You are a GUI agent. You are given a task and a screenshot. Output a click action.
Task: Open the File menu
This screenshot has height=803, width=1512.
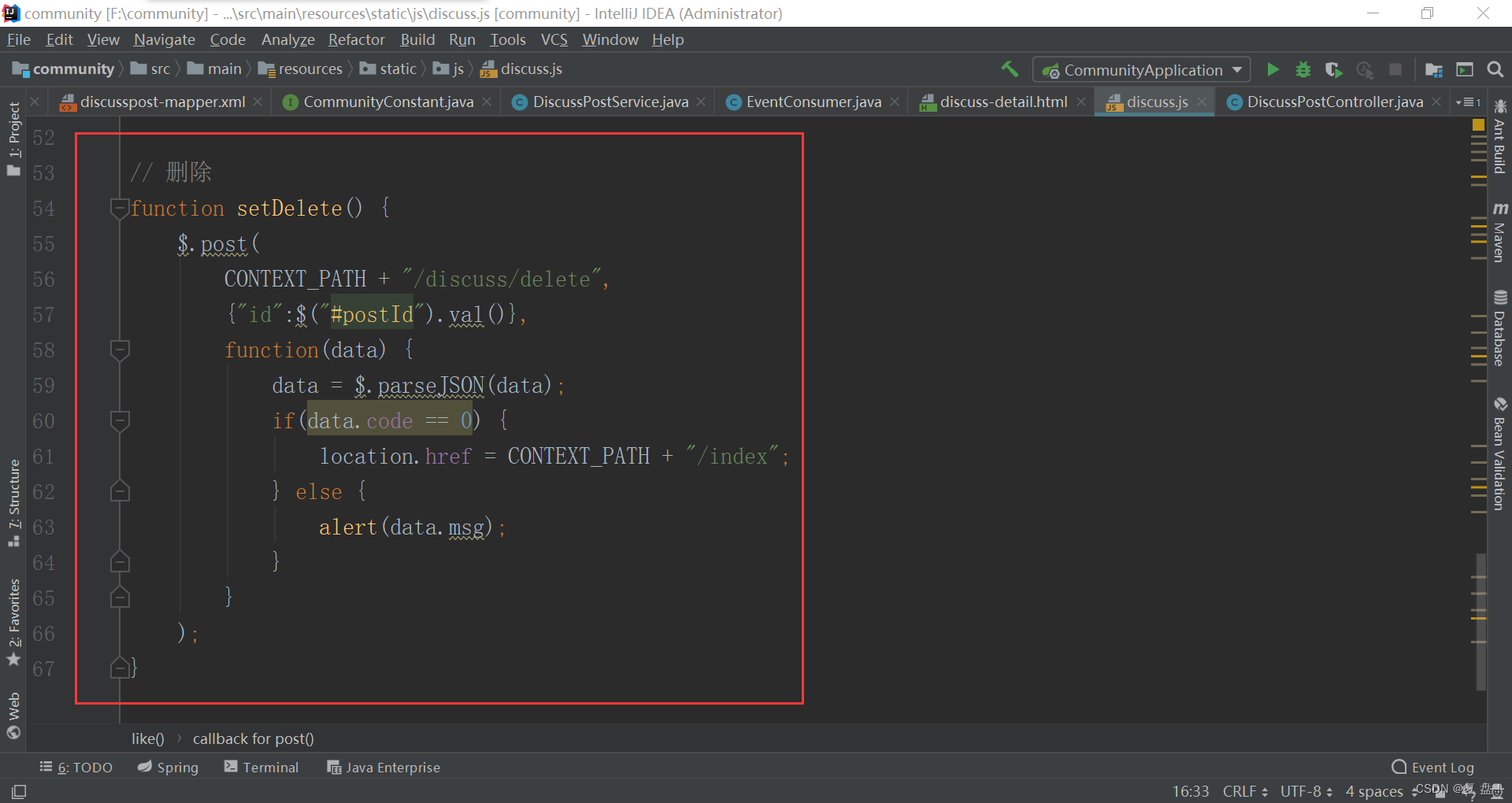19,39
